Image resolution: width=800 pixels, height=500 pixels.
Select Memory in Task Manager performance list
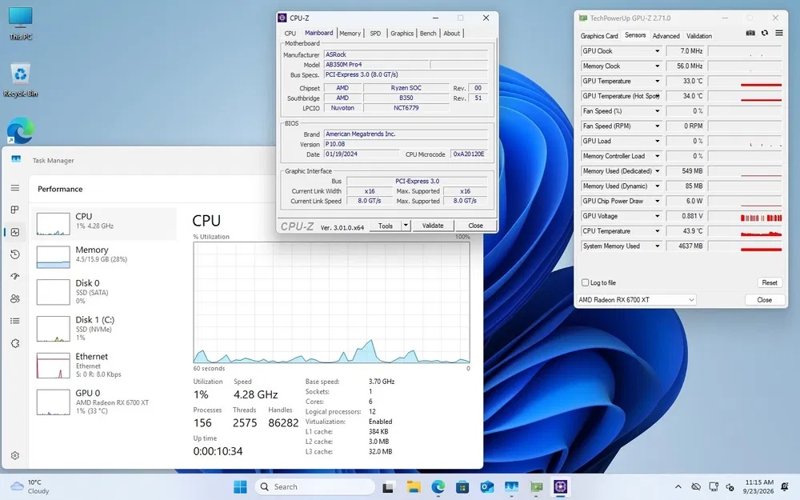[x=105, y=257]
